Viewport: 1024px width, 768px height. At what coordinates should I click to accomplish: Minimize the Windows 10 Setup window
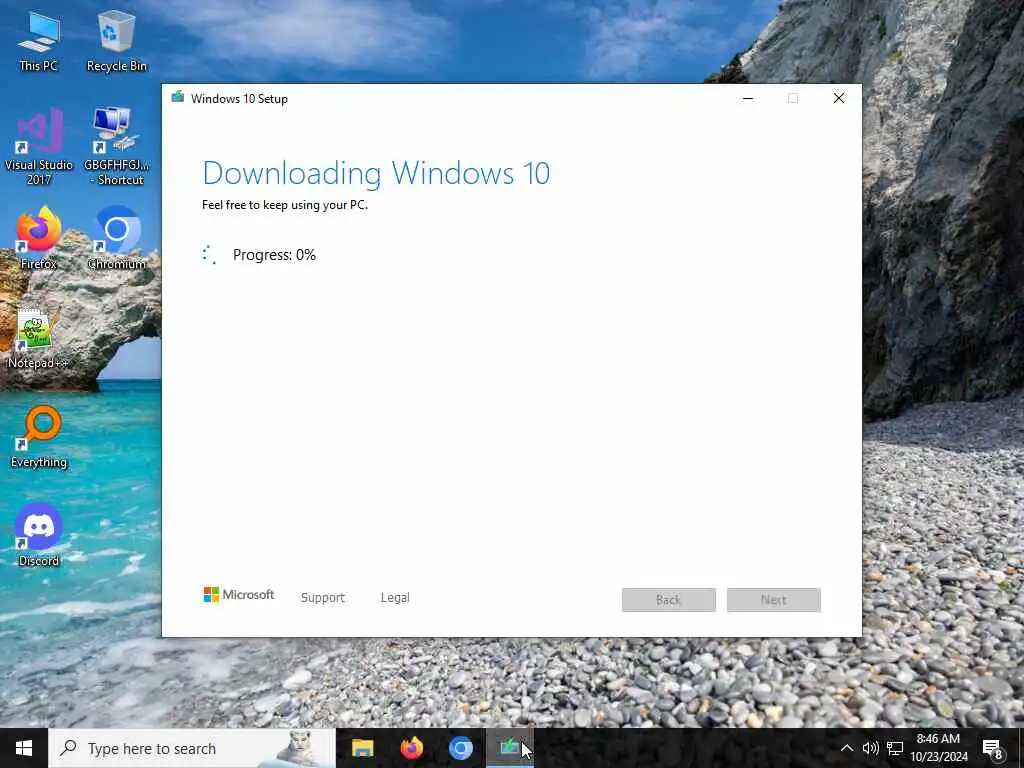(x=748, y=99)
